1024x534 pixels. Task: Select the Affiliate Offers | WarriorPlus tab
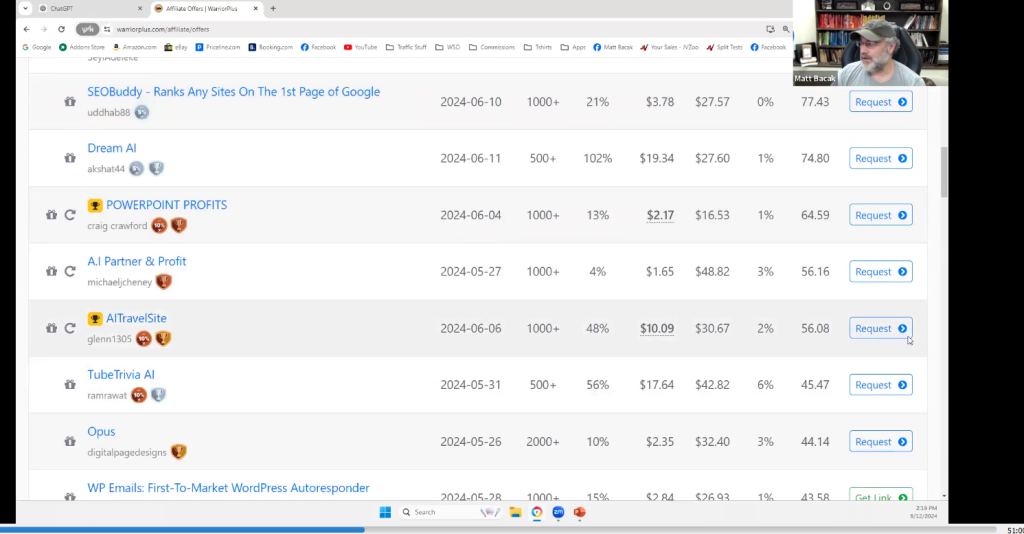point(205,8)
